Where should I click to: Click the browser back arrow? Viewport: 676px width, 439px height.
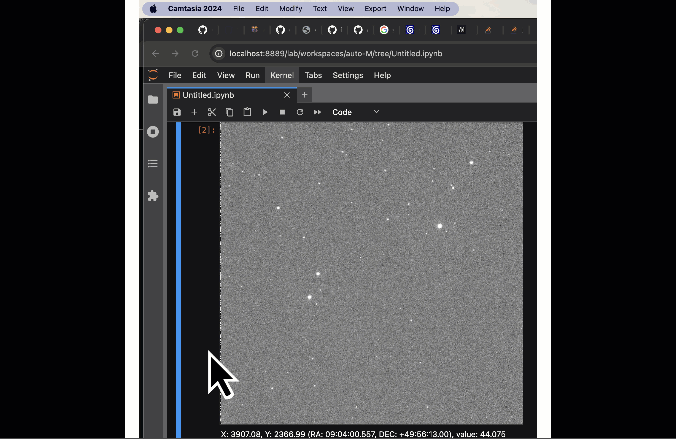[156, 53]
